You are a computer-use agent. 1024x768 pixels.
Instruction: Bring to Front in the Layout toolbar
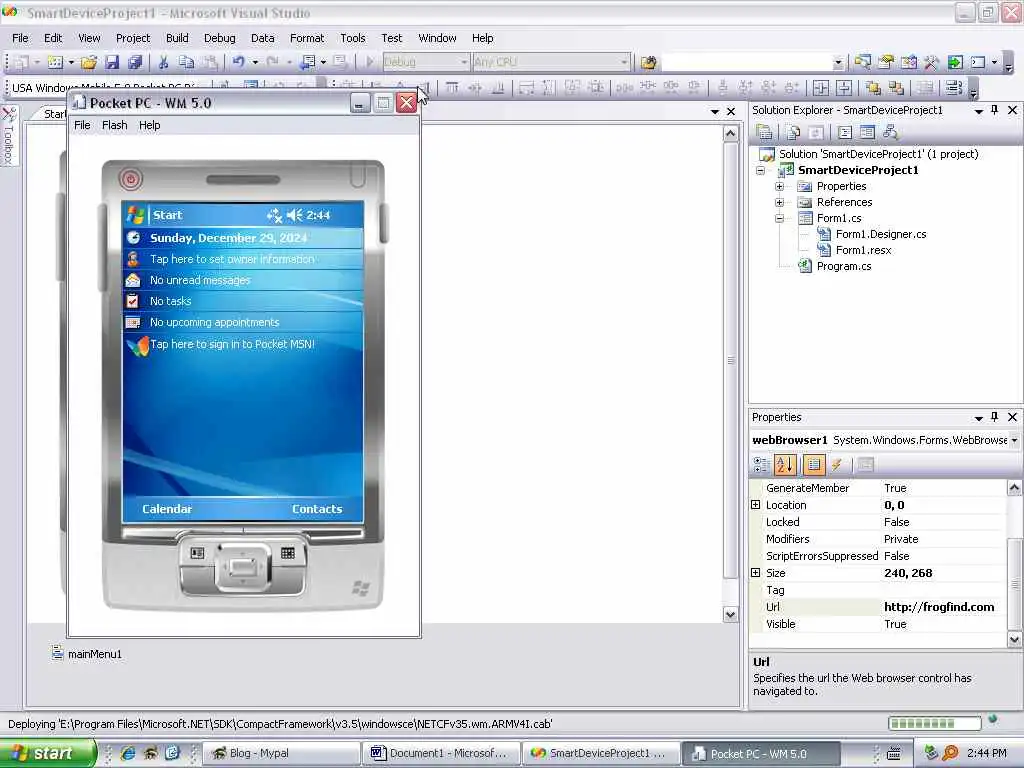(x=872, y=87)
